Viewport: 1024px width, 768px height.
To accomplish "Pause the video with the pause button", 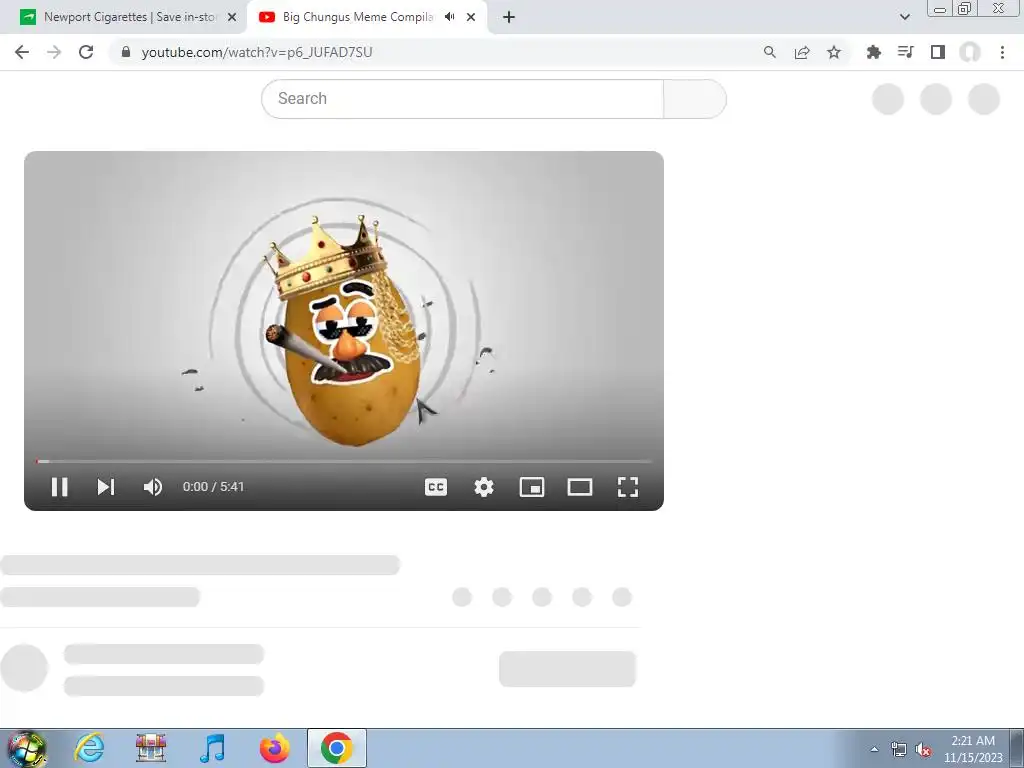I will tap(59, 487).
